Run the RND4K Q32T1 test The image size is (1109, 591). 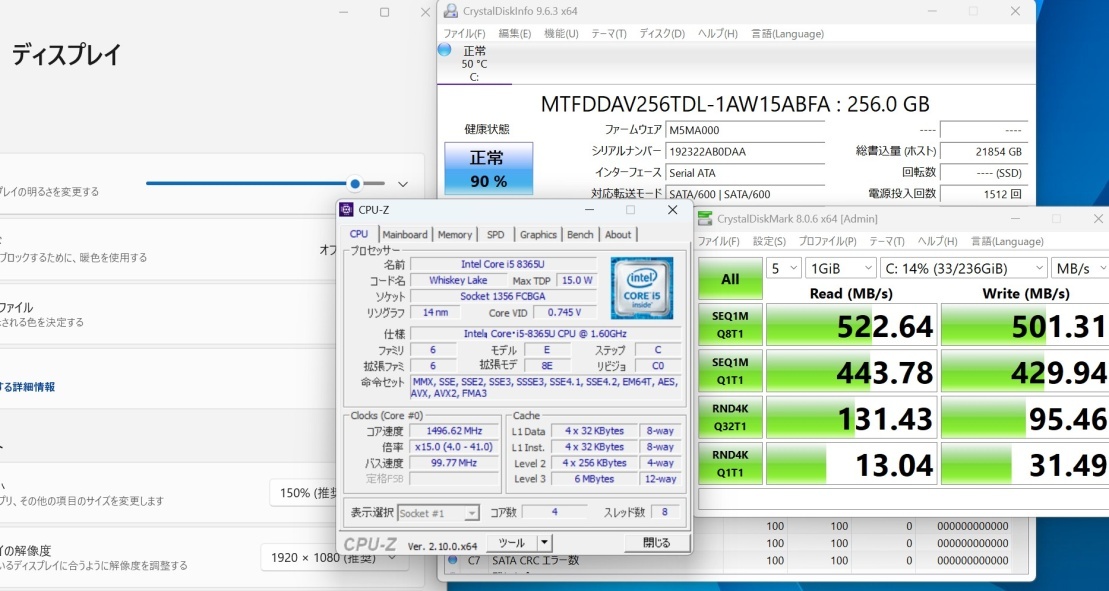(x=731, y=418)
